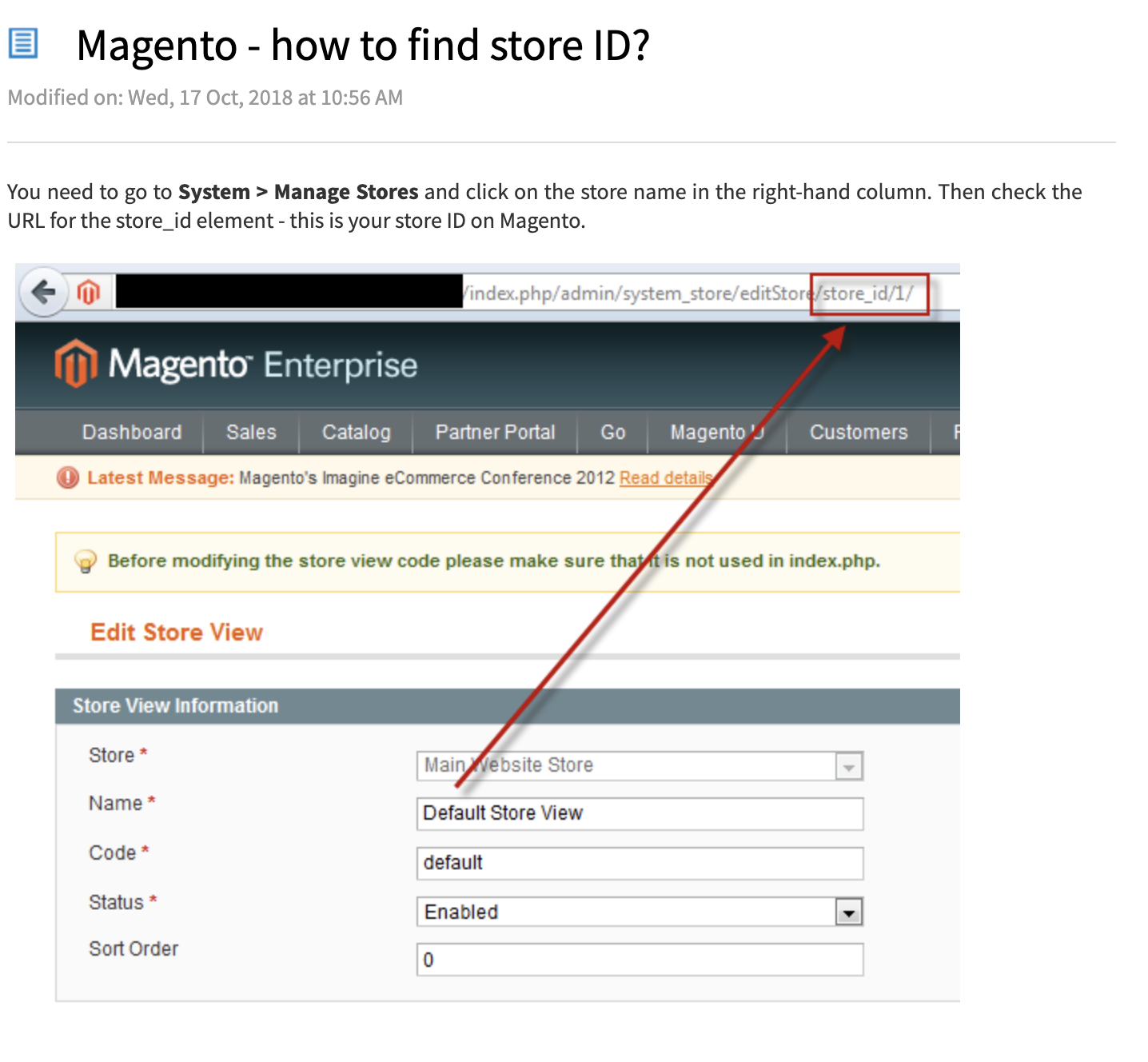Click the red alert icon beside Latest Message

tap(68, 477)
